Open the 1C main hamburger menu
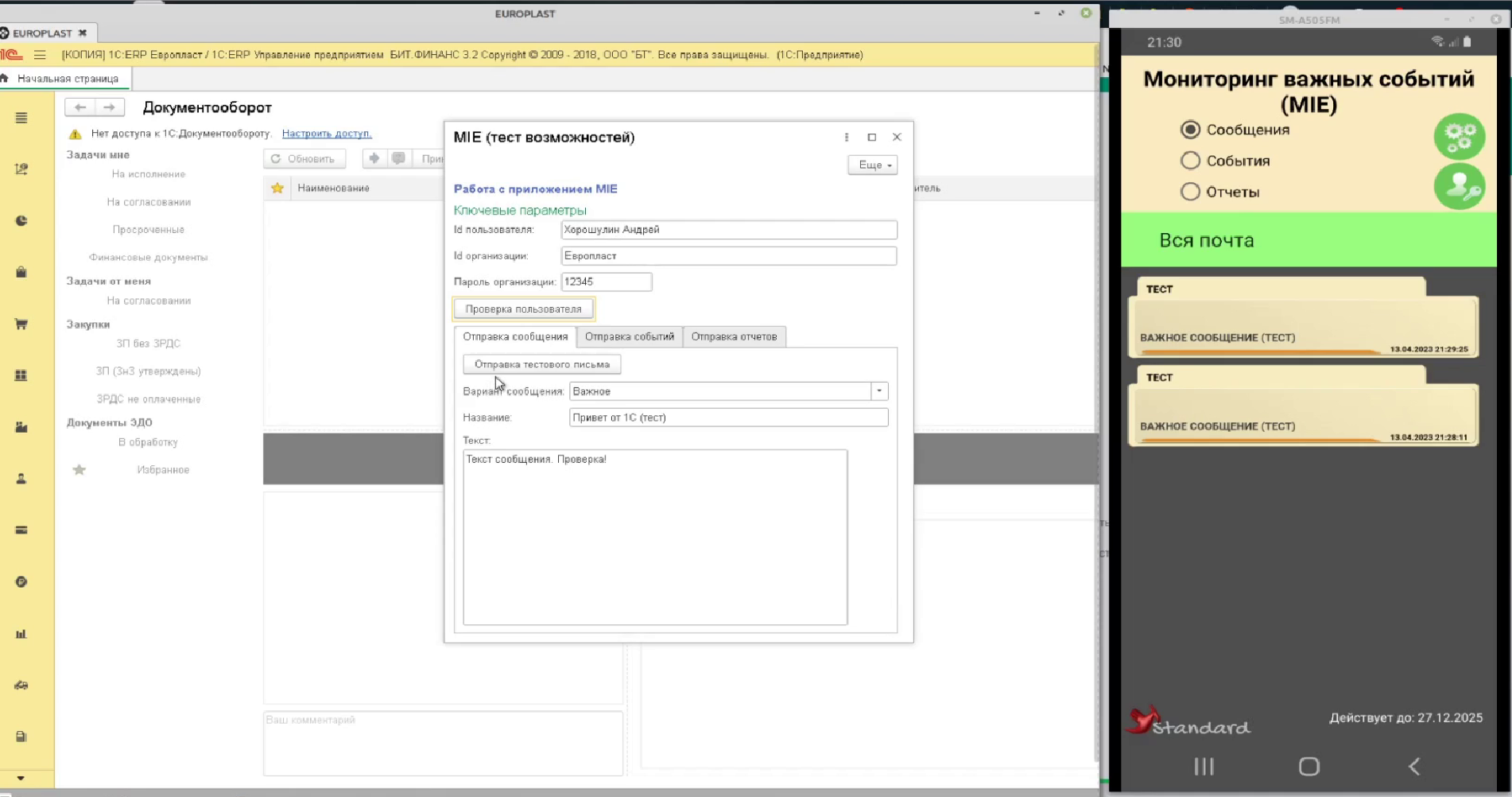Image resolution: width=1512 pixels, height=797 pixels. [x=40, y=55]
